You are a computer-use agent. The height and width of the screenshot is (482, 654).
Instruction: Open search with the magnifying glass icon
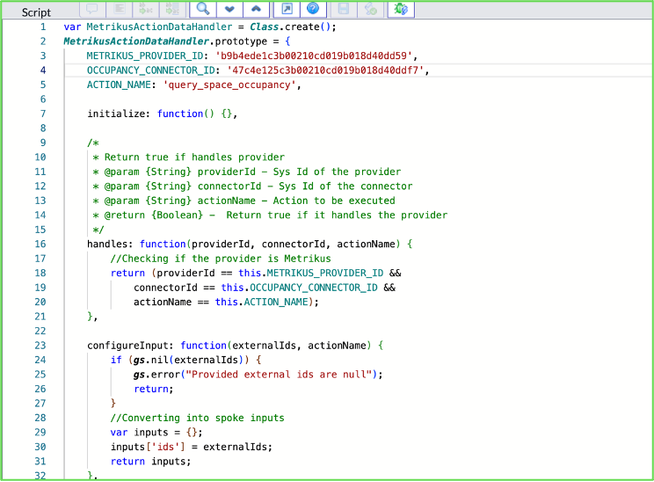click(x=202, y=9)
